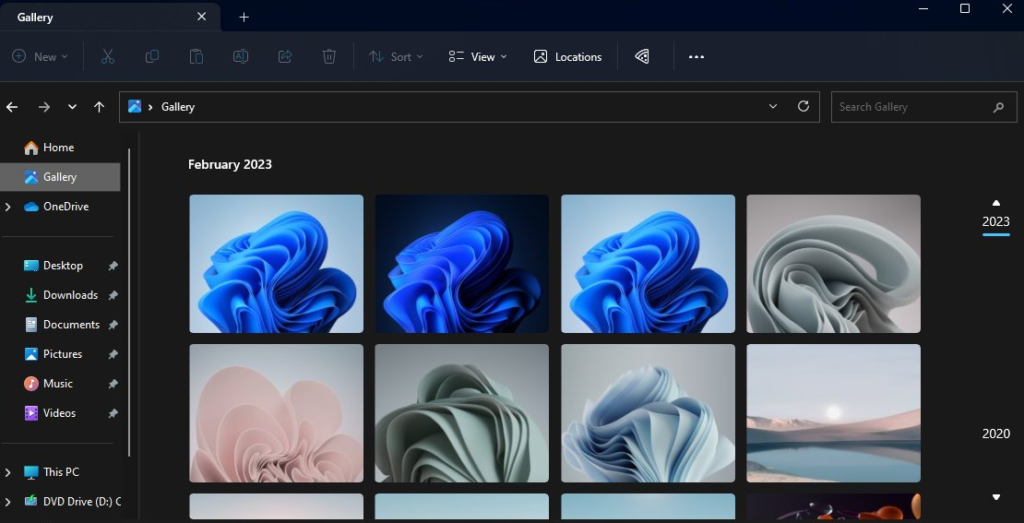This screenshot has height=523, width=1024.
Task: Click the Gallery breadcrumb in address bar
Action: pyautogui.click(x=178, y=107)
